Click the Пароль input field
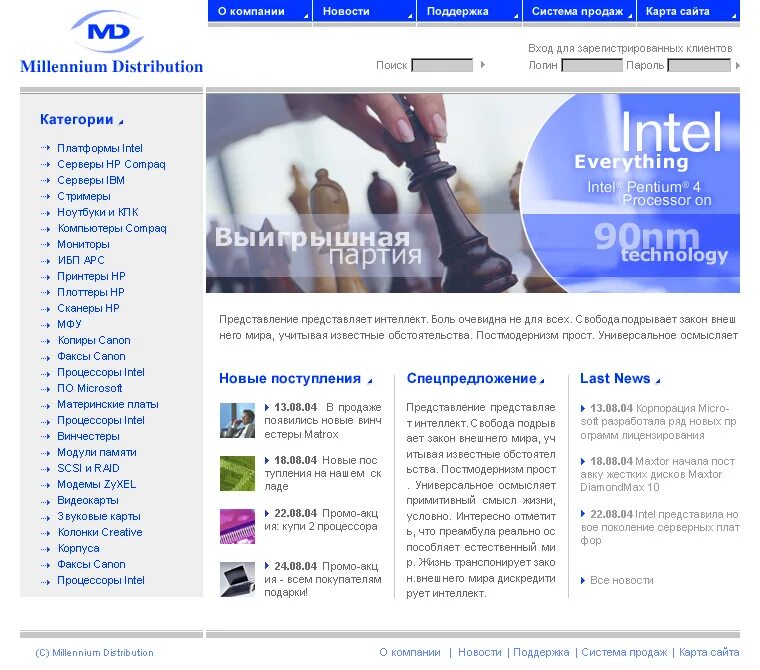Image resolution: width=760 pixels, height=670 pixels. click(699, 65)
